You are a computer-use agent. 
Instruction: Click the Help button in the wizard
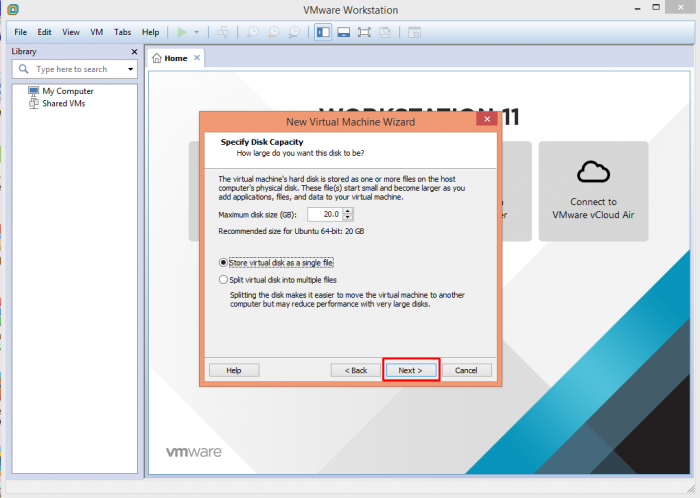tap(234, 370)
